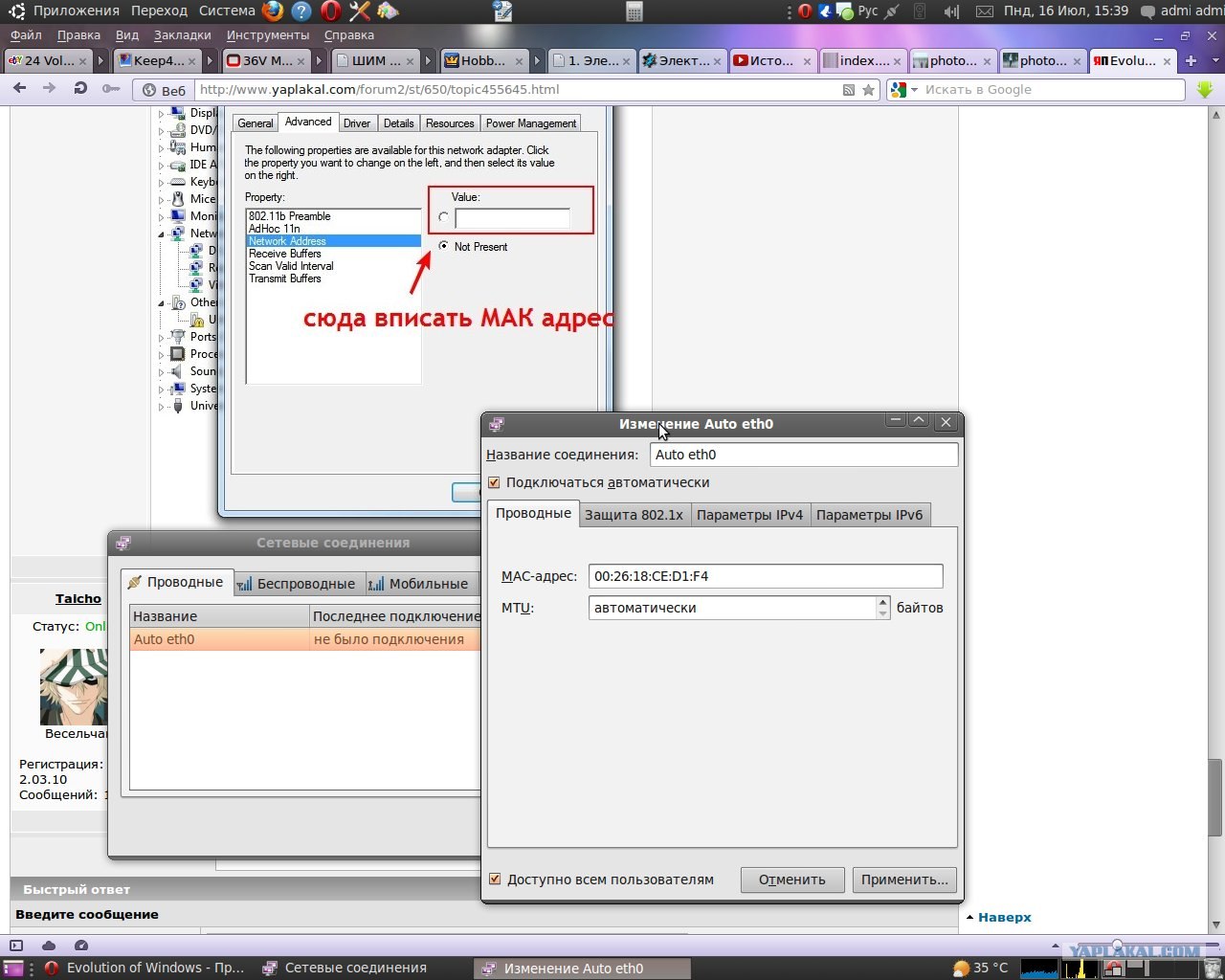Select the 'Not Present' radio button
The image size is (1225, 980).
click(x=443, y=246)
